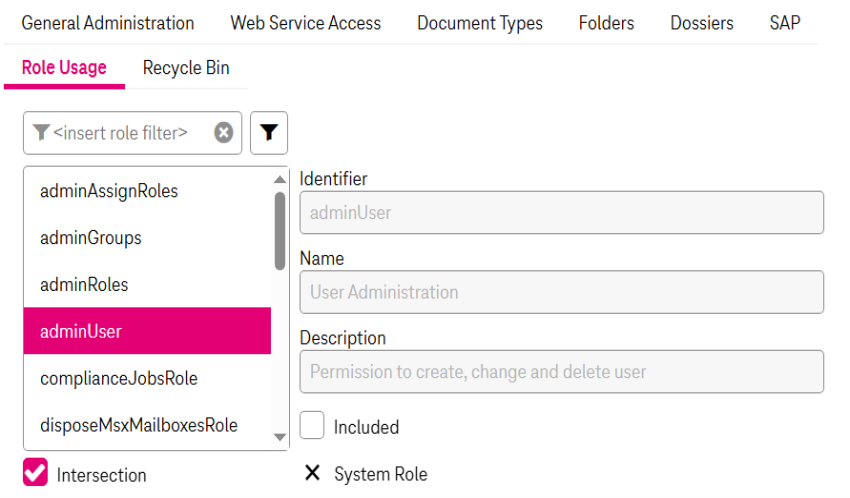This screenshot has width=850, height=498.
Task: Select the adminGroups role
Action: (91, 238)
